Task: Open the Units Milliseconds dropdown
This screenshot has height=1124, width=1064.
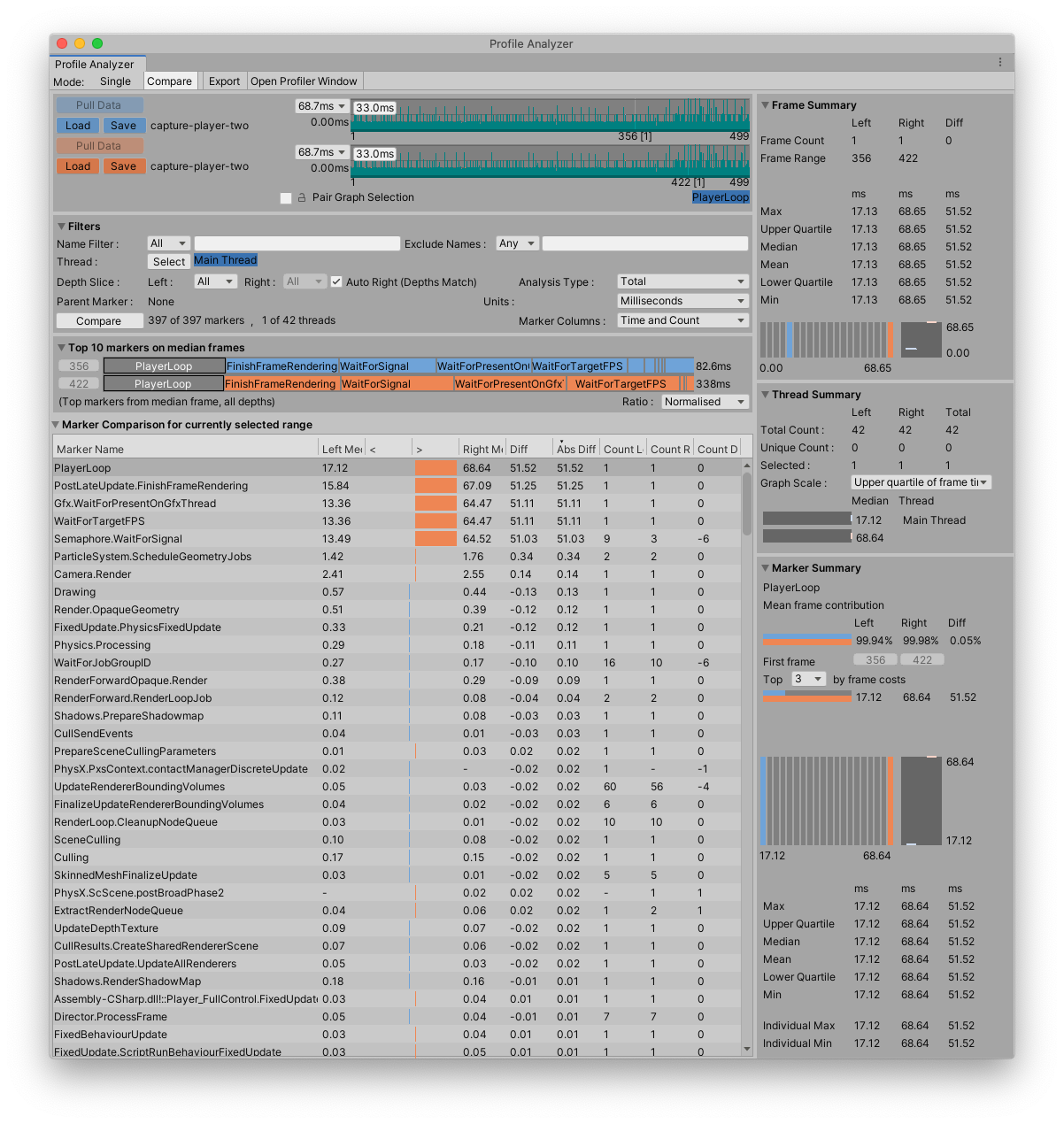Action: [x=682, y=301]
